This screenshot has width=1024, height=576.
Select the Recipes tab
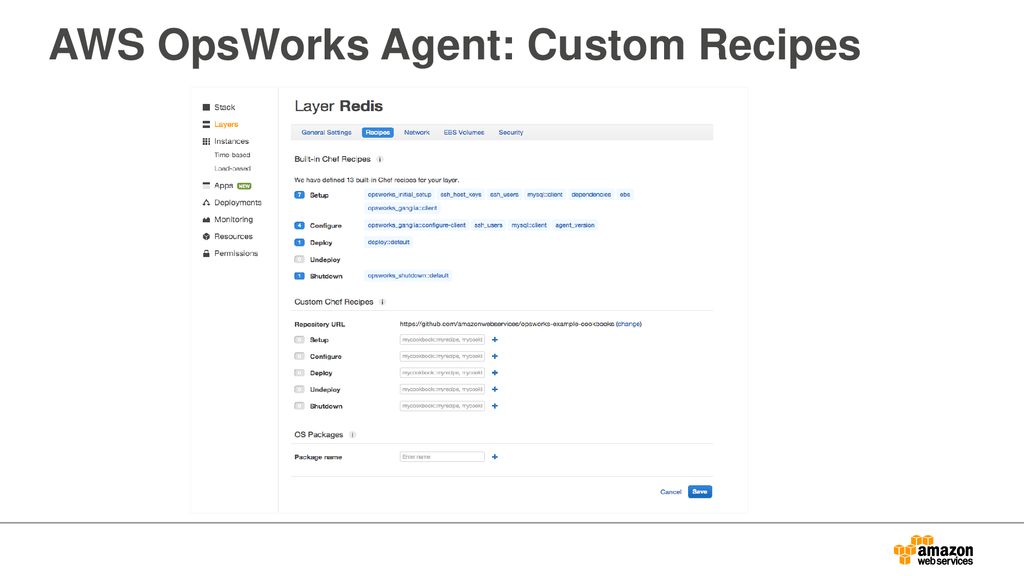(377, 133)
